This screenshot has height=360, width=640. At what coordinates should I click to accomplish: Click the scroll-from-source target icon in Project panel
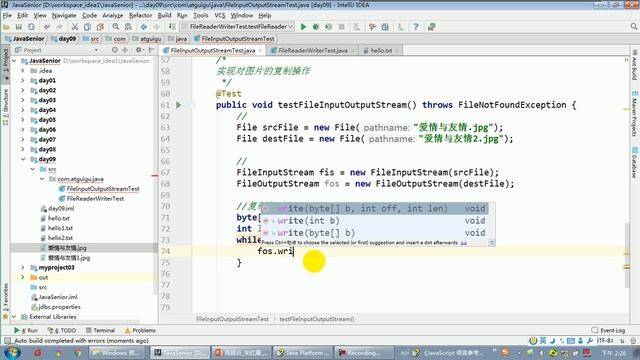click(115, 50)
